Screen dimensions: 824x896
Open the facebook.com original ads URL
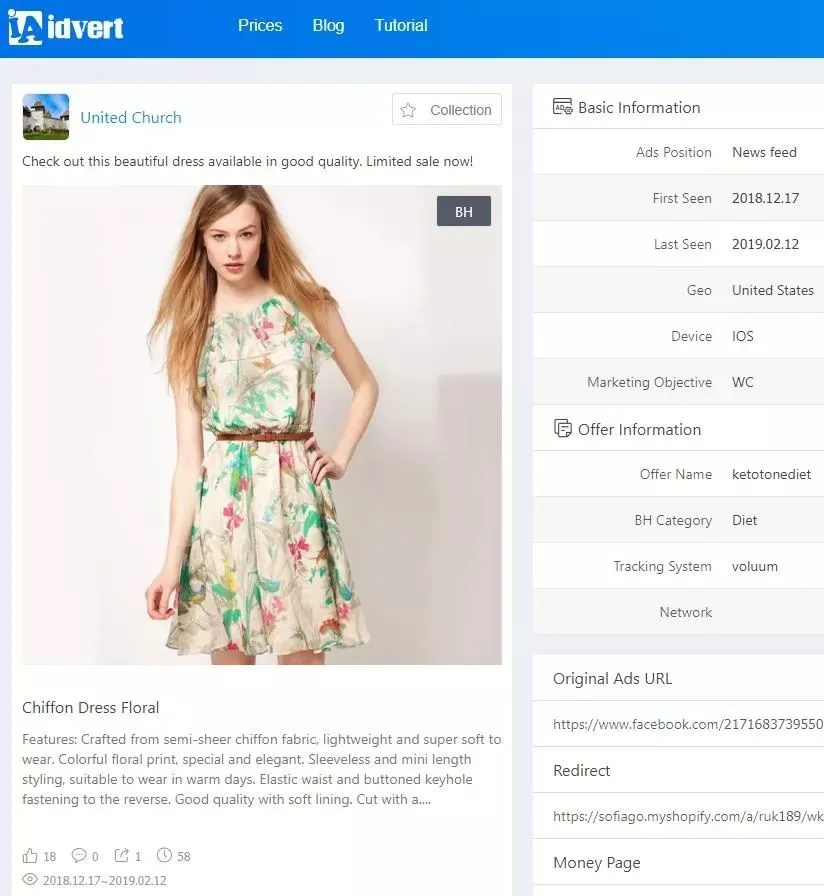point(688,724)
